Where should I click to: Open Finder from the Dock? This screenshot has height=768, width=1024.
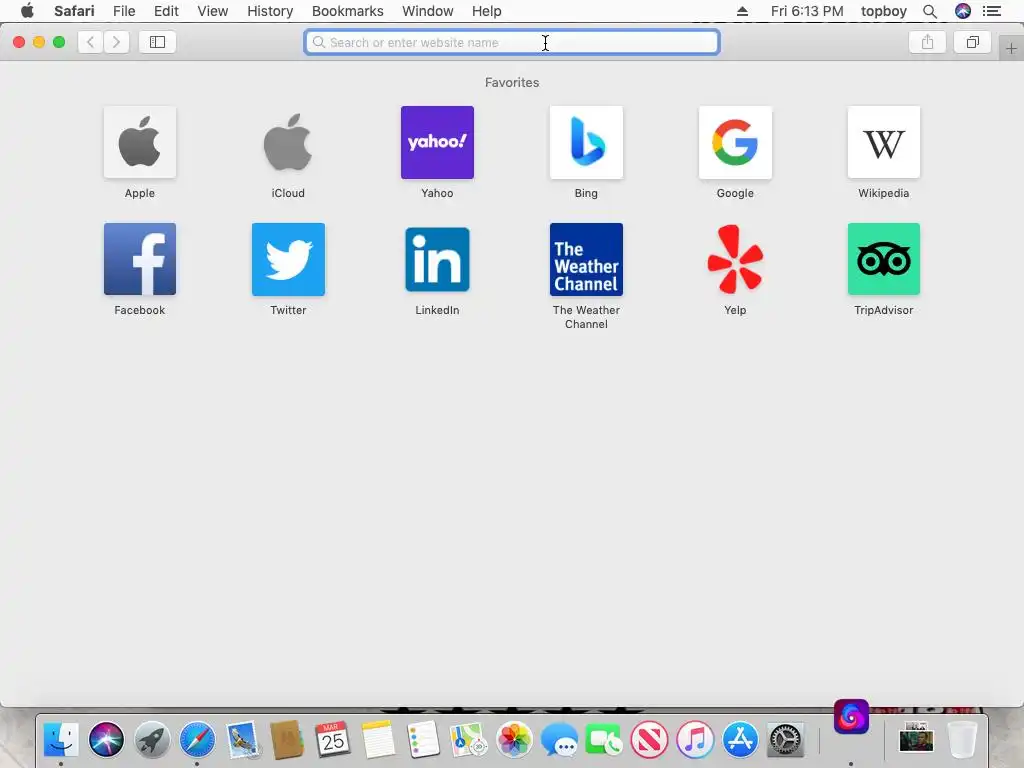coord(61,739)
